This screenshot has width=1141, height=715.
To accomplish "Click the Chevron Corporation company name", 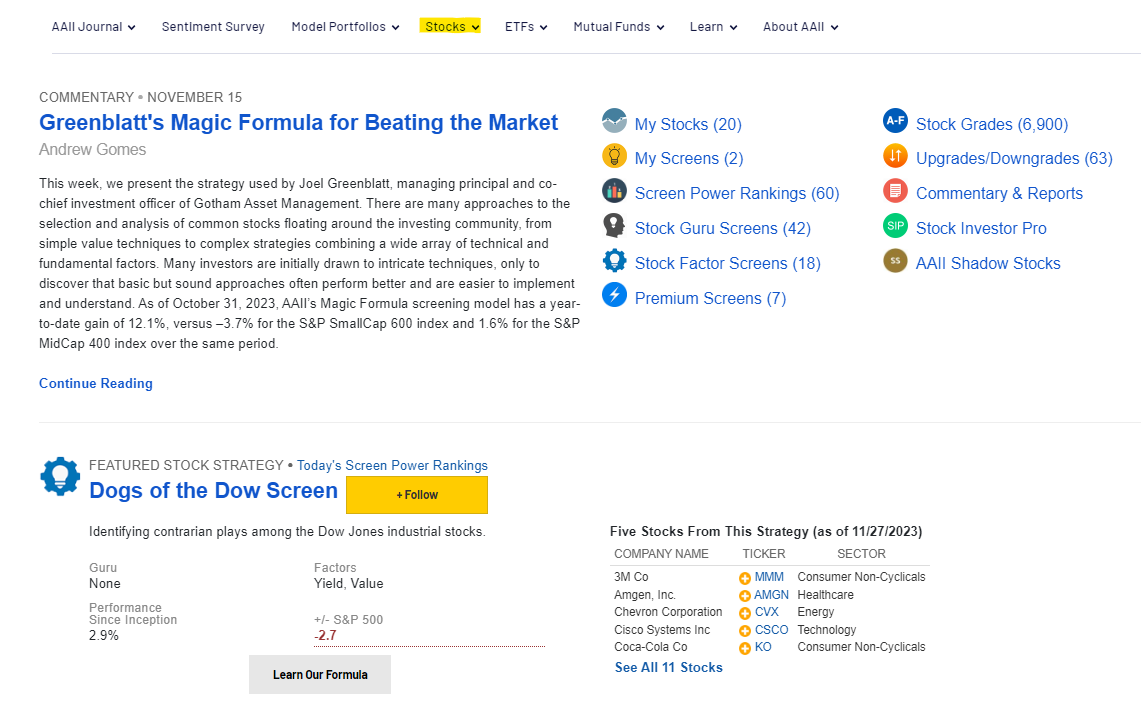I will [x=668, y=612].
